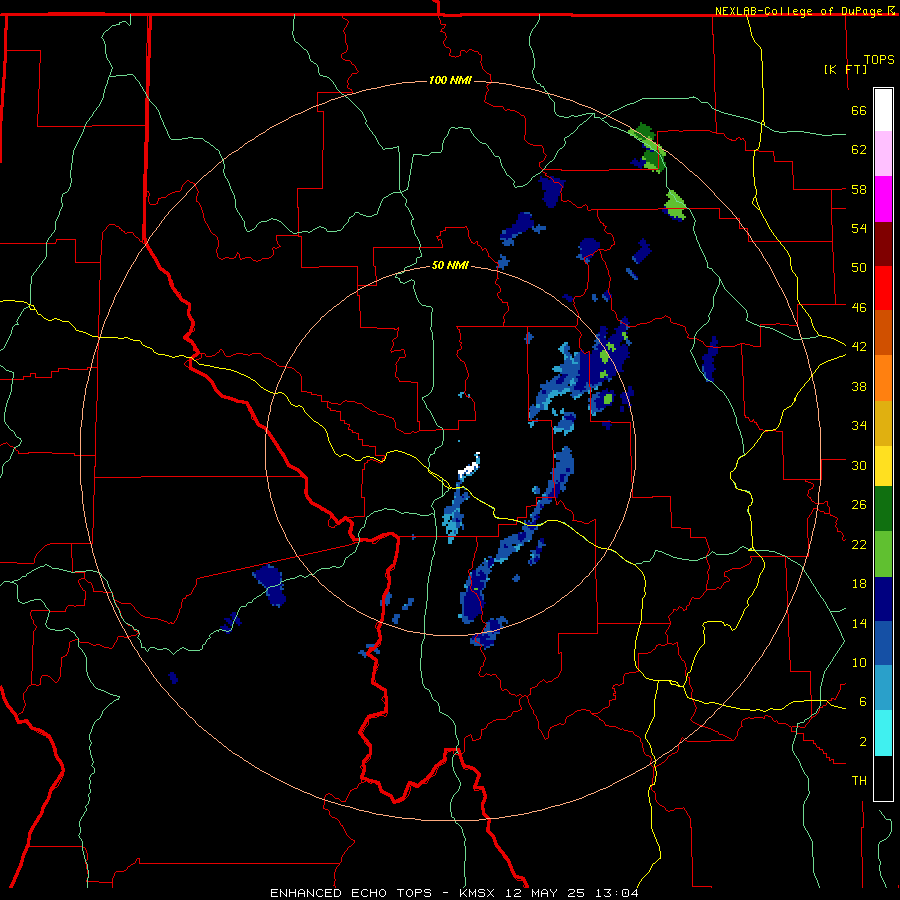The width and height of the screenshot is (900, 900).
Task: Click the 46 value on the tops scale
Action: pos(859,308)
